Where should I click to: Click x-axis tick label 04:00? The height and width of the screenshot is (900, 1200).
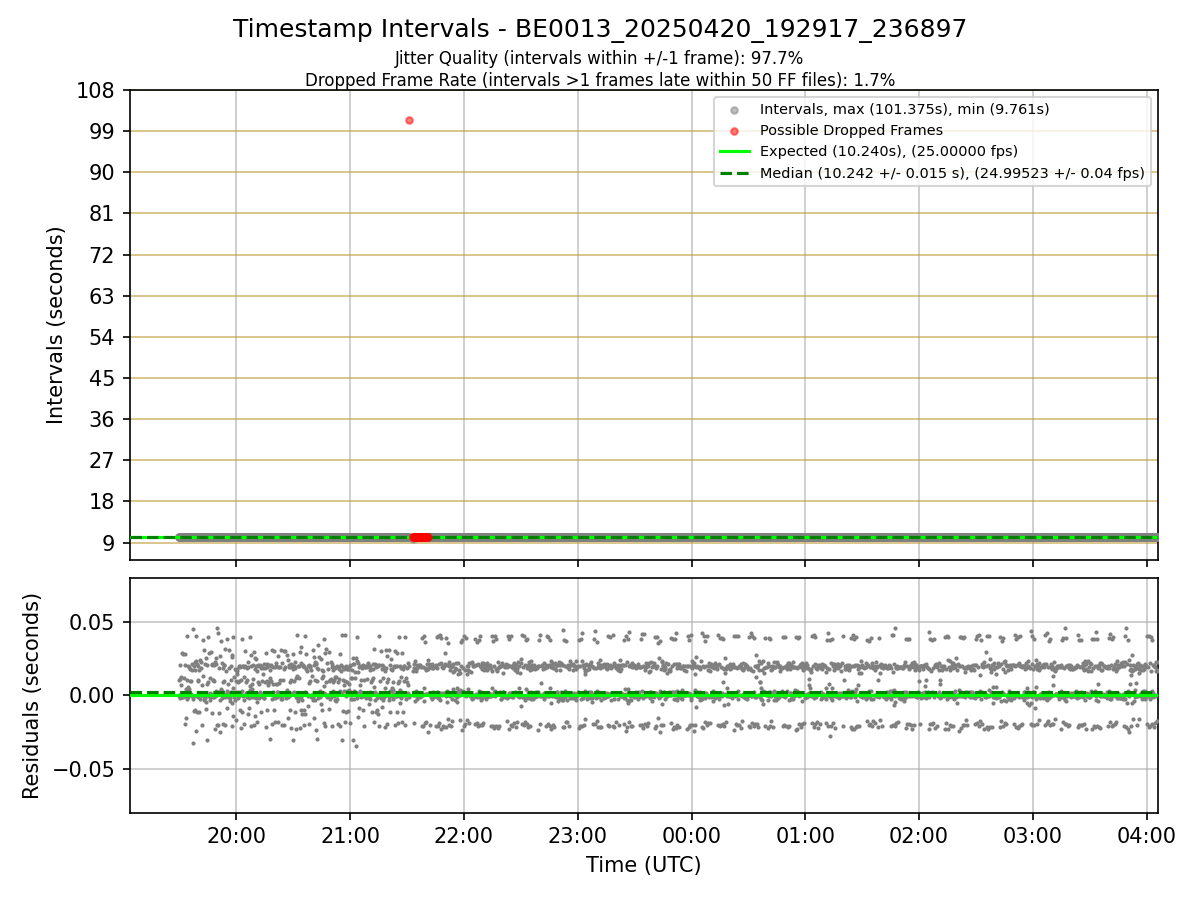tap(1147, 835)
